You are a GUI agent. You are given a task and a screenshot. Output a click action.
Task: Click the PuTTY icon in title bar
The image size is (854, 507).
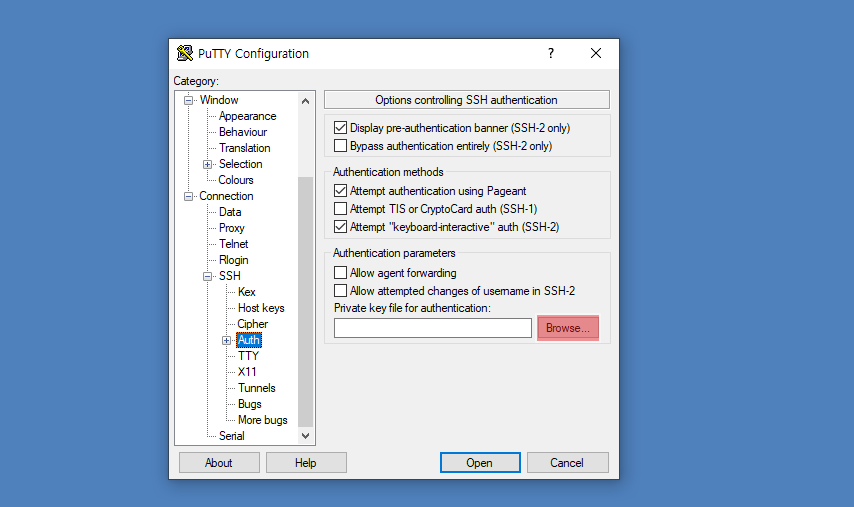[185, 53]
